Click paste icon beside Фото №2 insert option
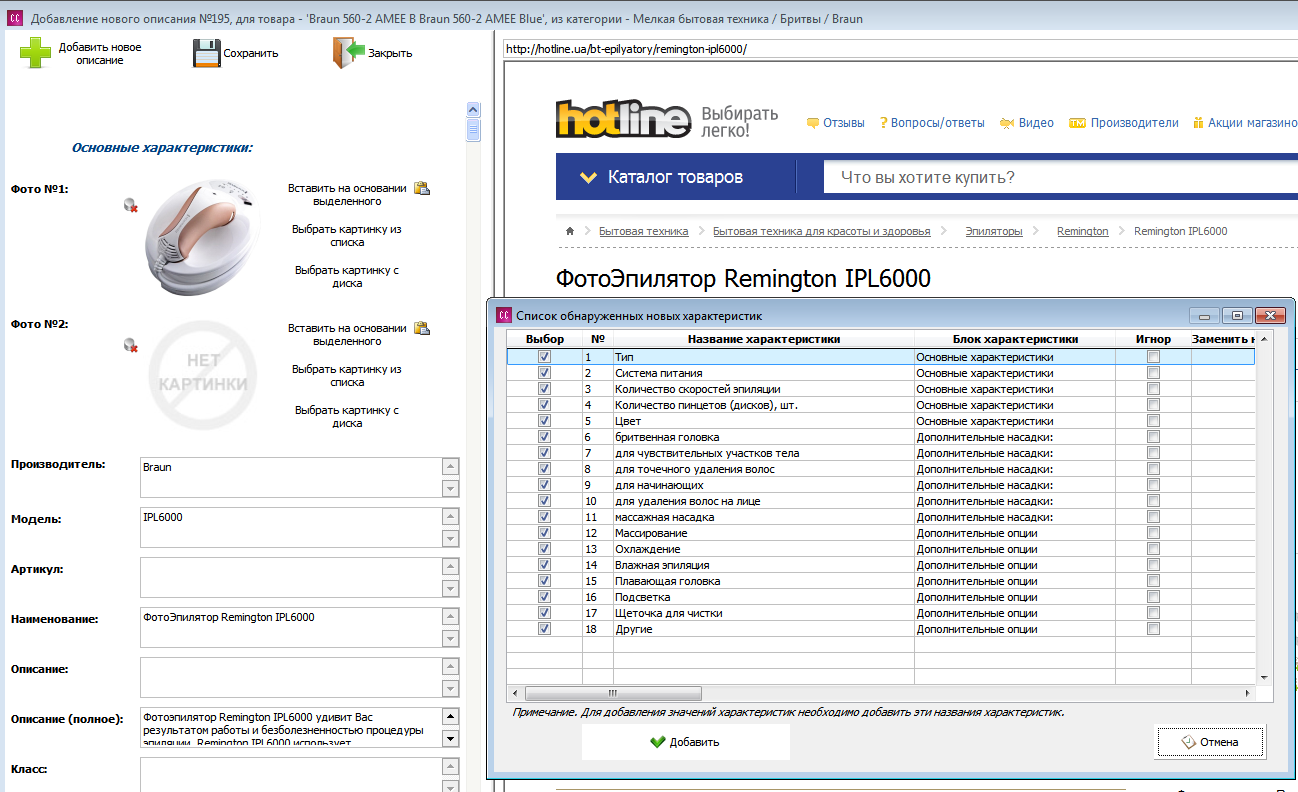Image resolution: width=1298 pixels, height=792 pixels. click(x=422, y=328)
